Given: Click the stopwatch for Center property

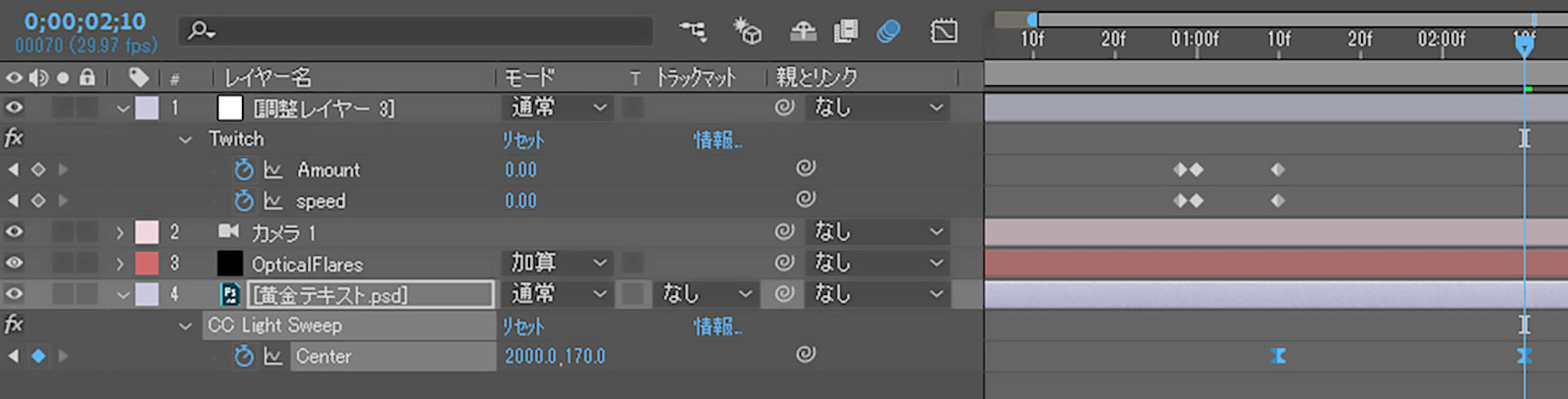Looking at the screenshot, I should point(244,356).
